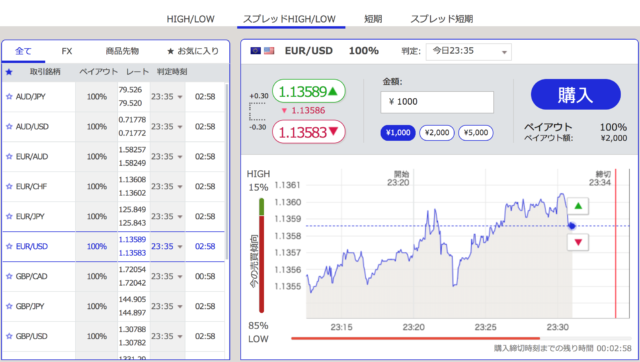Select the HIGH rate 1.13589 button
Screen dimensions: 640x362
click(x=309, y=91)
